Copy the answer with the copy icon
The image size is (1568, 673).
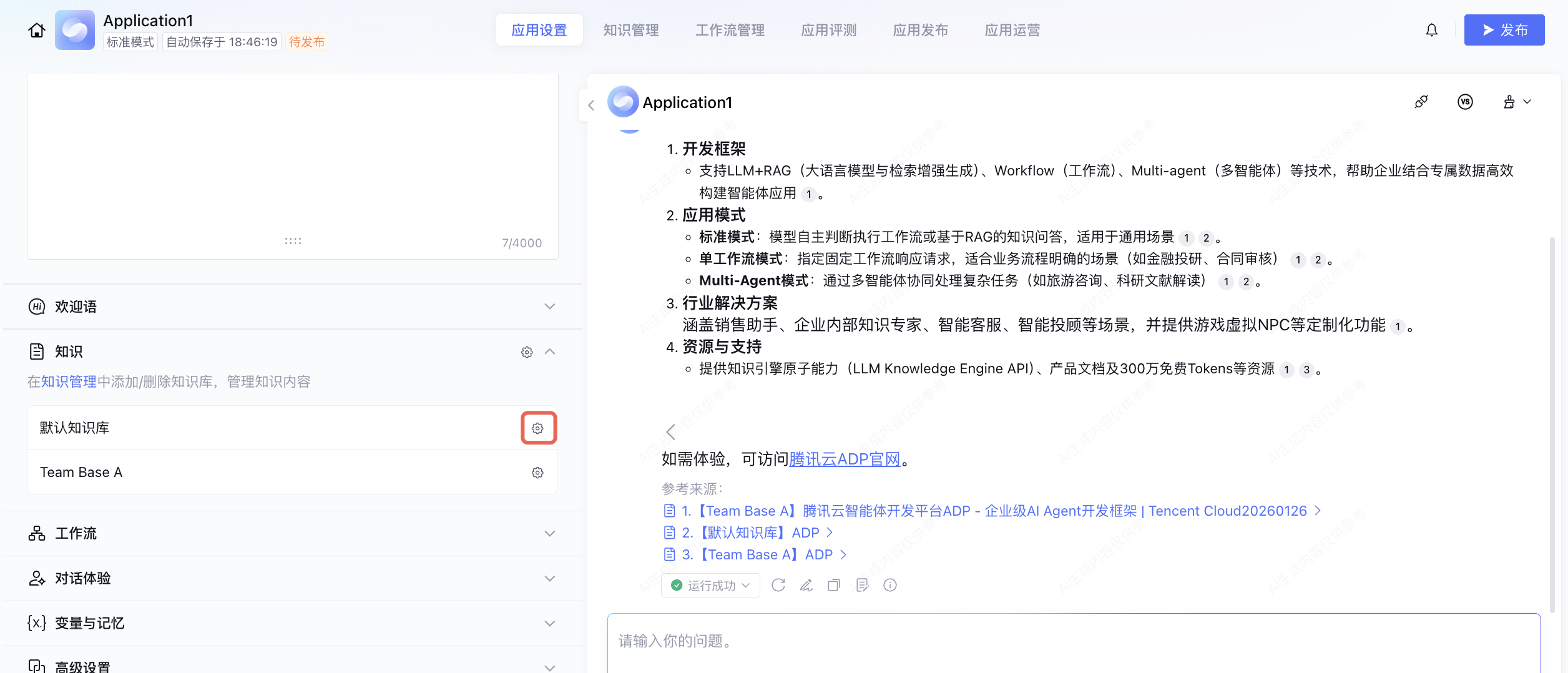tap(834, 585)
